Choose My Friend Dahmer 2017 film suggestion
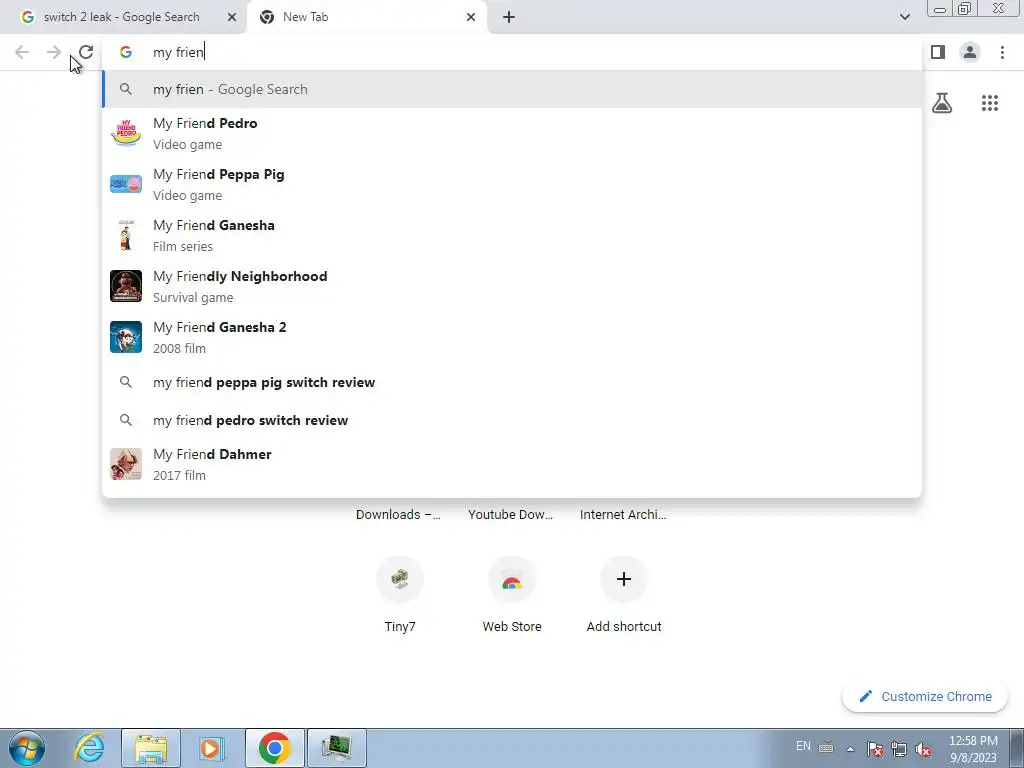The width and height of the screenshot is (1024, 768). tap(512, 464)
